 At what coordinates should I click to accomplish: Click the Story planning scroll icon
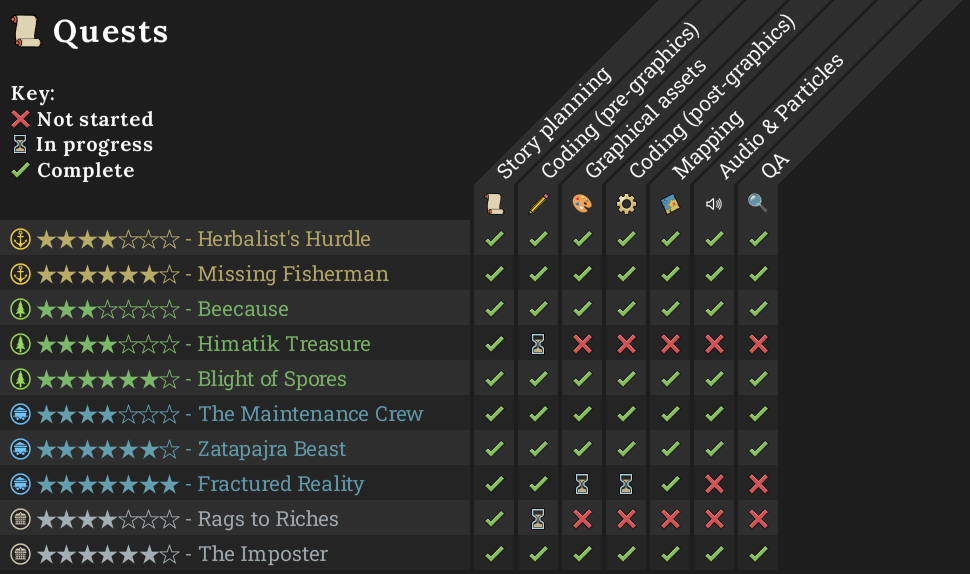494,204
